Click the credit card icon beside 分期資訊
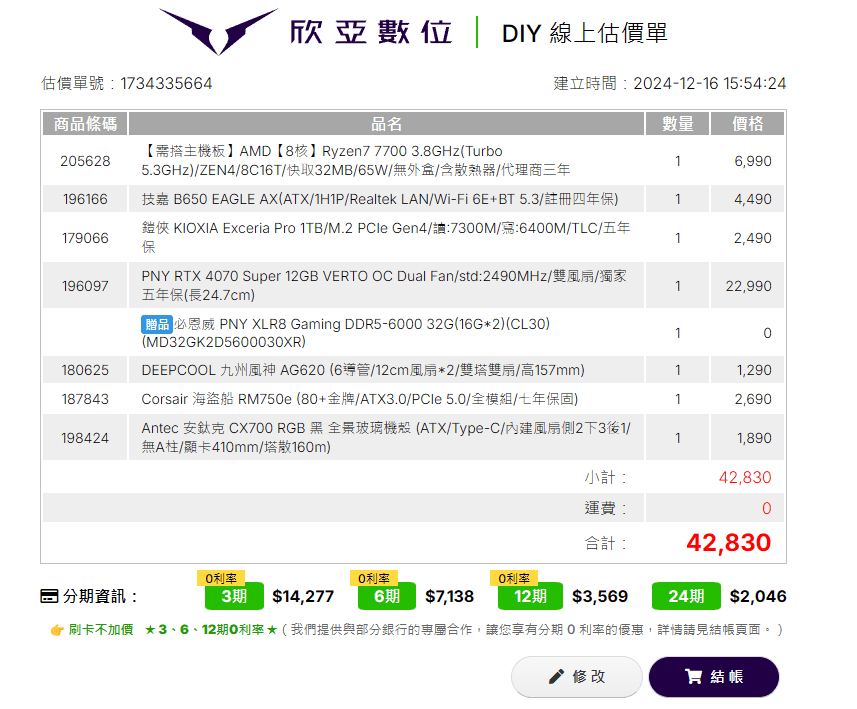This screenshot has height=709, width=857. (49, 597)
